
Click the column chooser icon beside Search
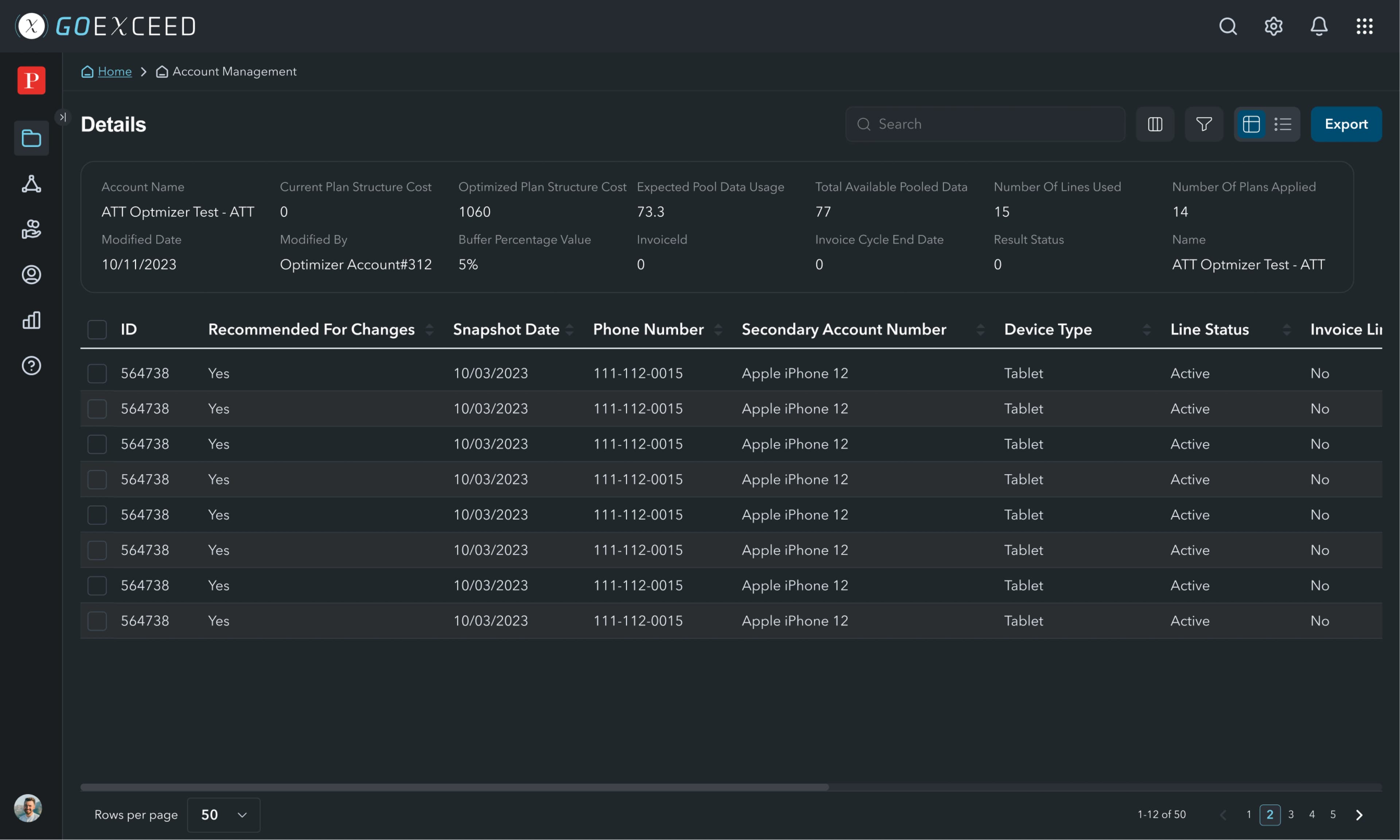click(1155, 124)
